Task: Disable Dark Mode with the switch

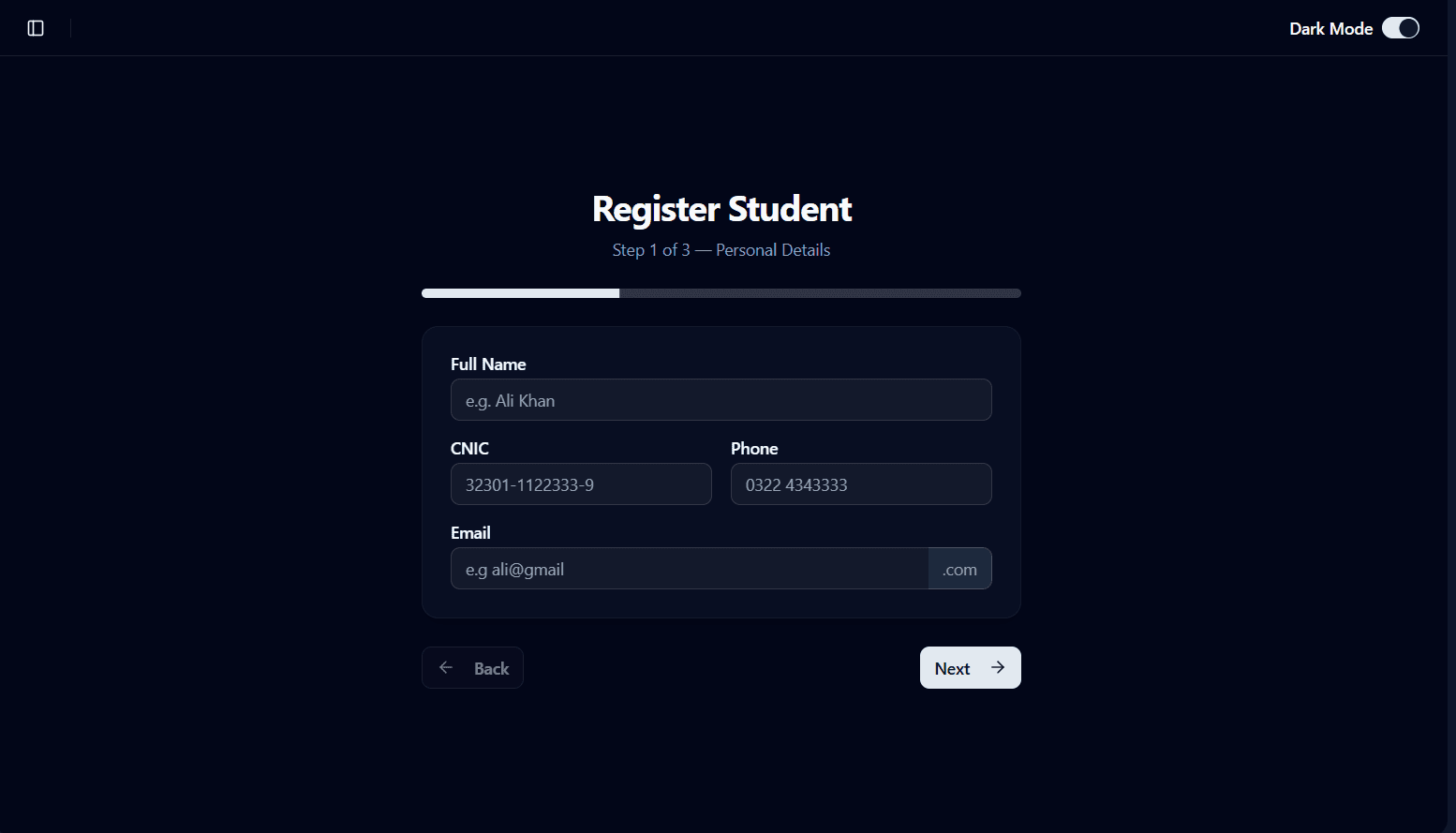Action: (x=1401, y=28)
